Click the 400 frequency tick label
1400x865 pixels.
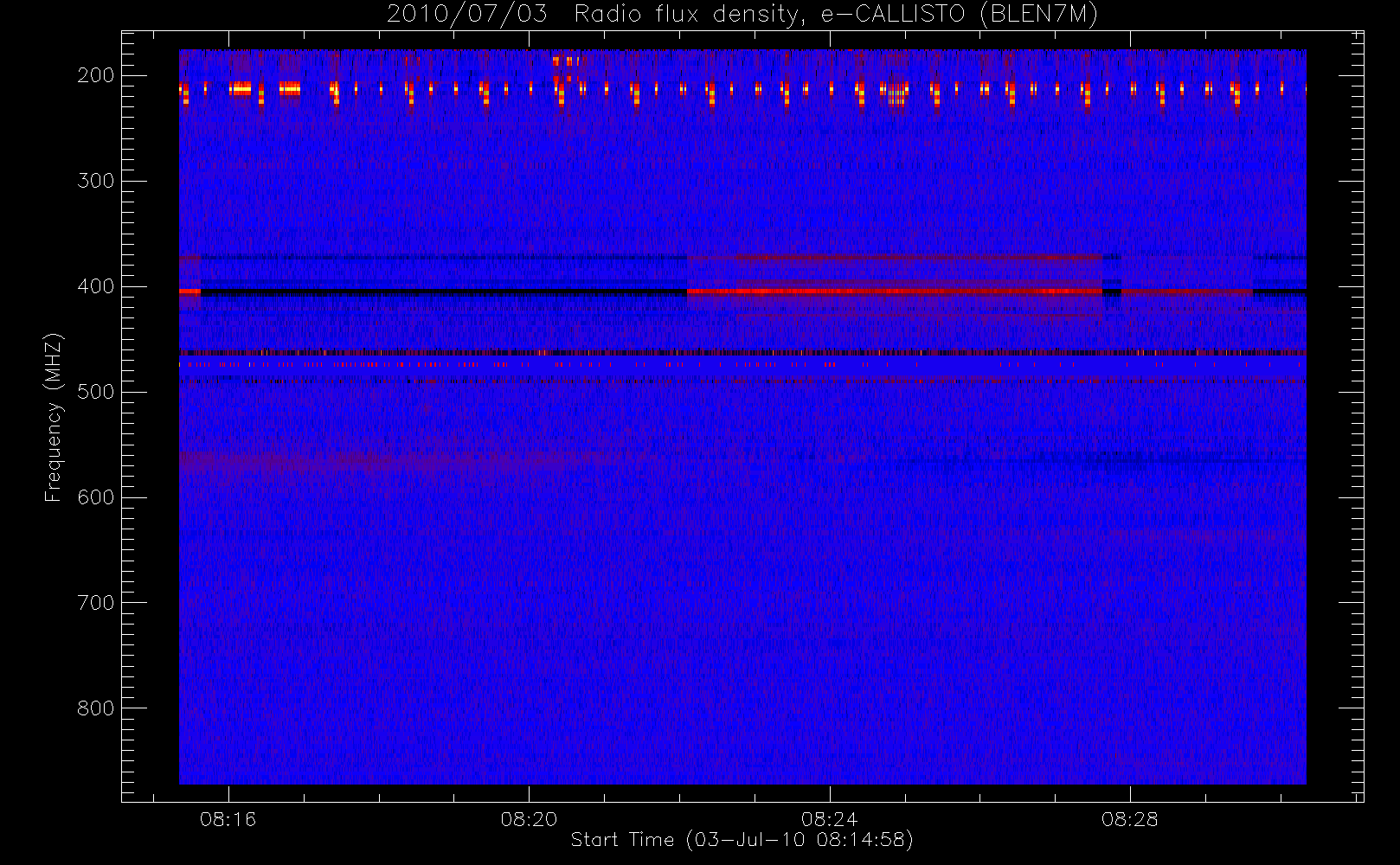coord(96,286)
